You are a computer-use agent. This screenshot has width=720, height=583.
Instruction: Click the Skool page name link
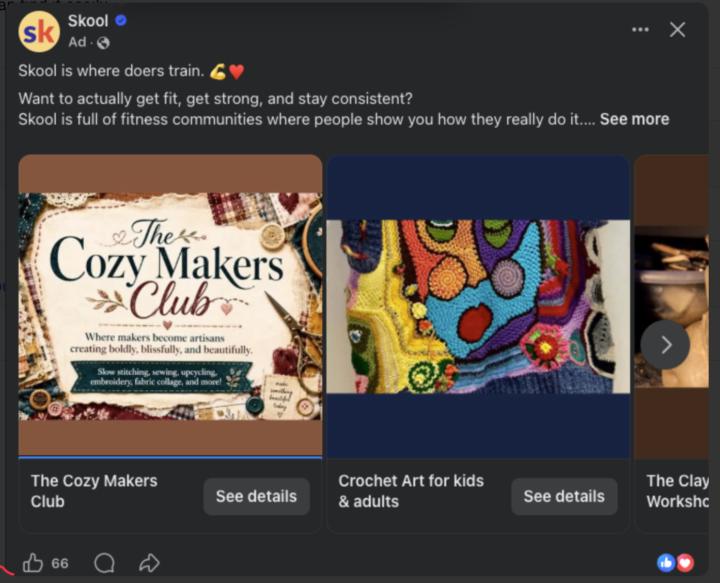tap(88, 21)
